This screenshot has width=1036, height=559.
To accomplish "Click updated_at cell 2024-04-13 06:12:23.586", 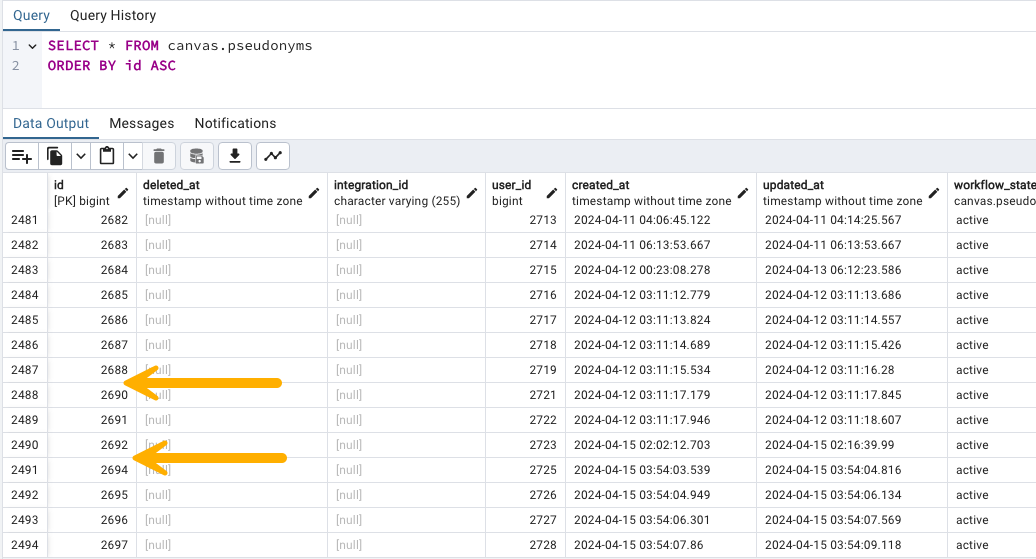I will tap(852, 270).
